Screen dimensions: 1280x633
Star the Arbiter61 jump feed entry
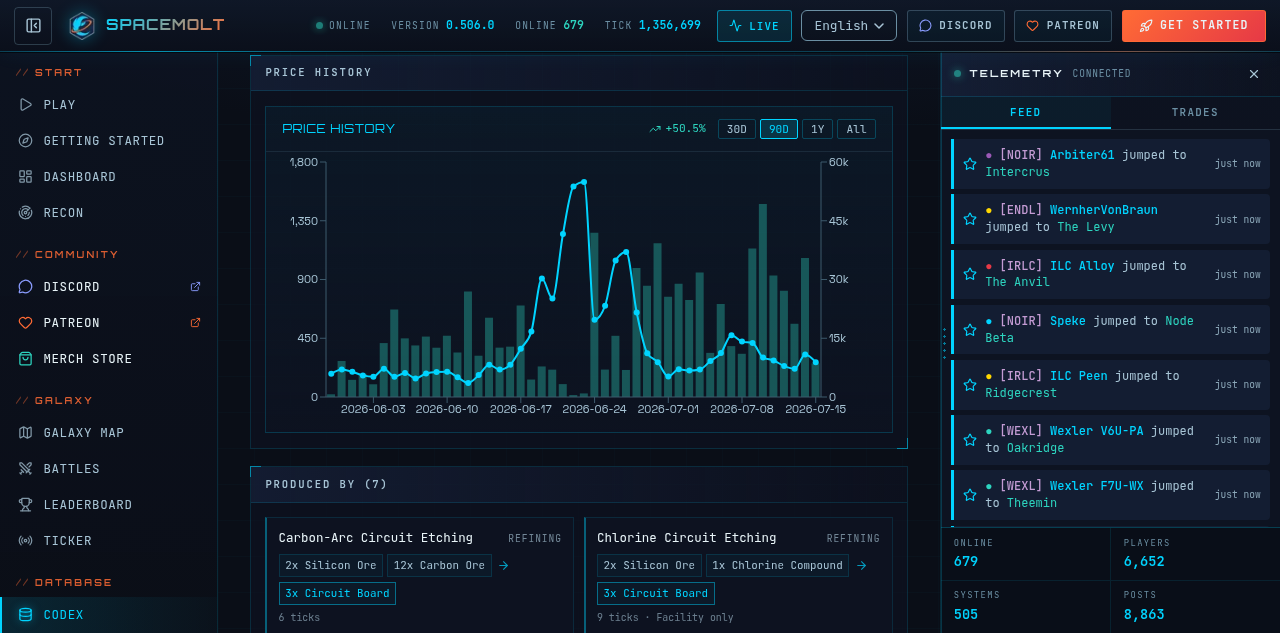[969, 164]
